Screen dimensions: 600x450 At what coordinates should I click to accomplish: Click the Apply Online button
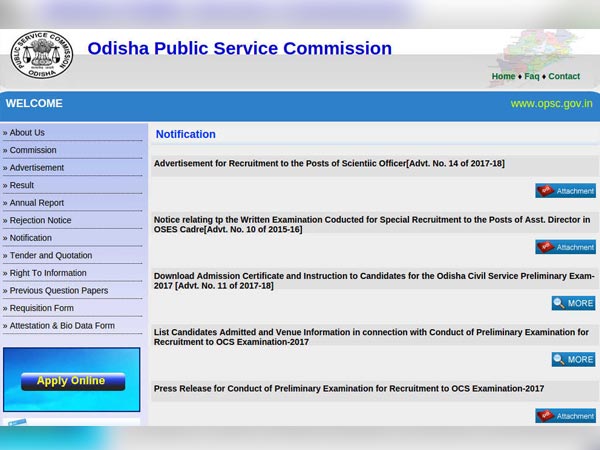coord(73,381)
